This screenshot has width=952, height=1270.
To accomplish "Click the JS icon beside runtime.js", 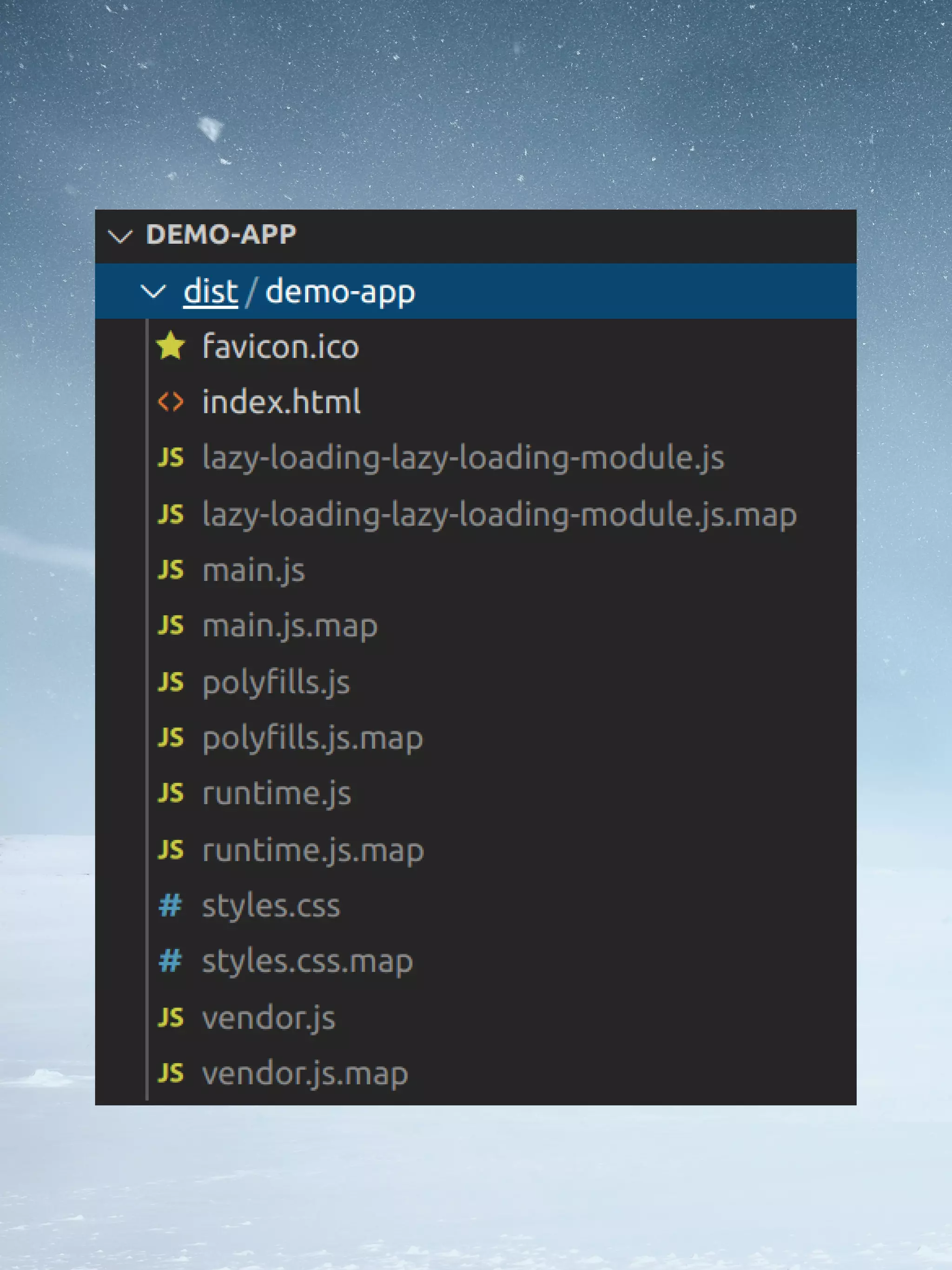I will [x=171, y=793].
